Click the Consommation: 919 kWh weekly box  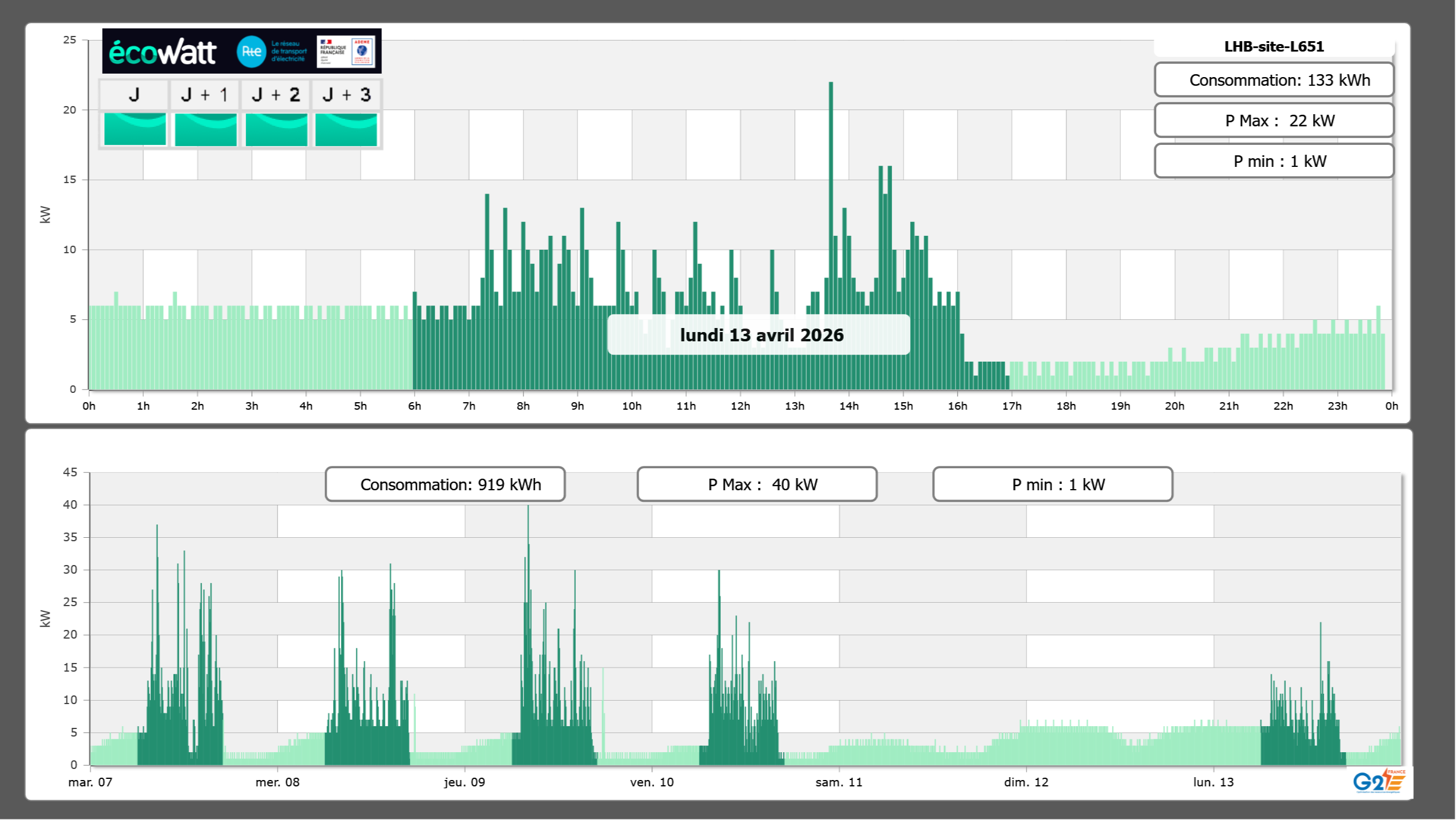pyautogui.click(x=445, y=484)
